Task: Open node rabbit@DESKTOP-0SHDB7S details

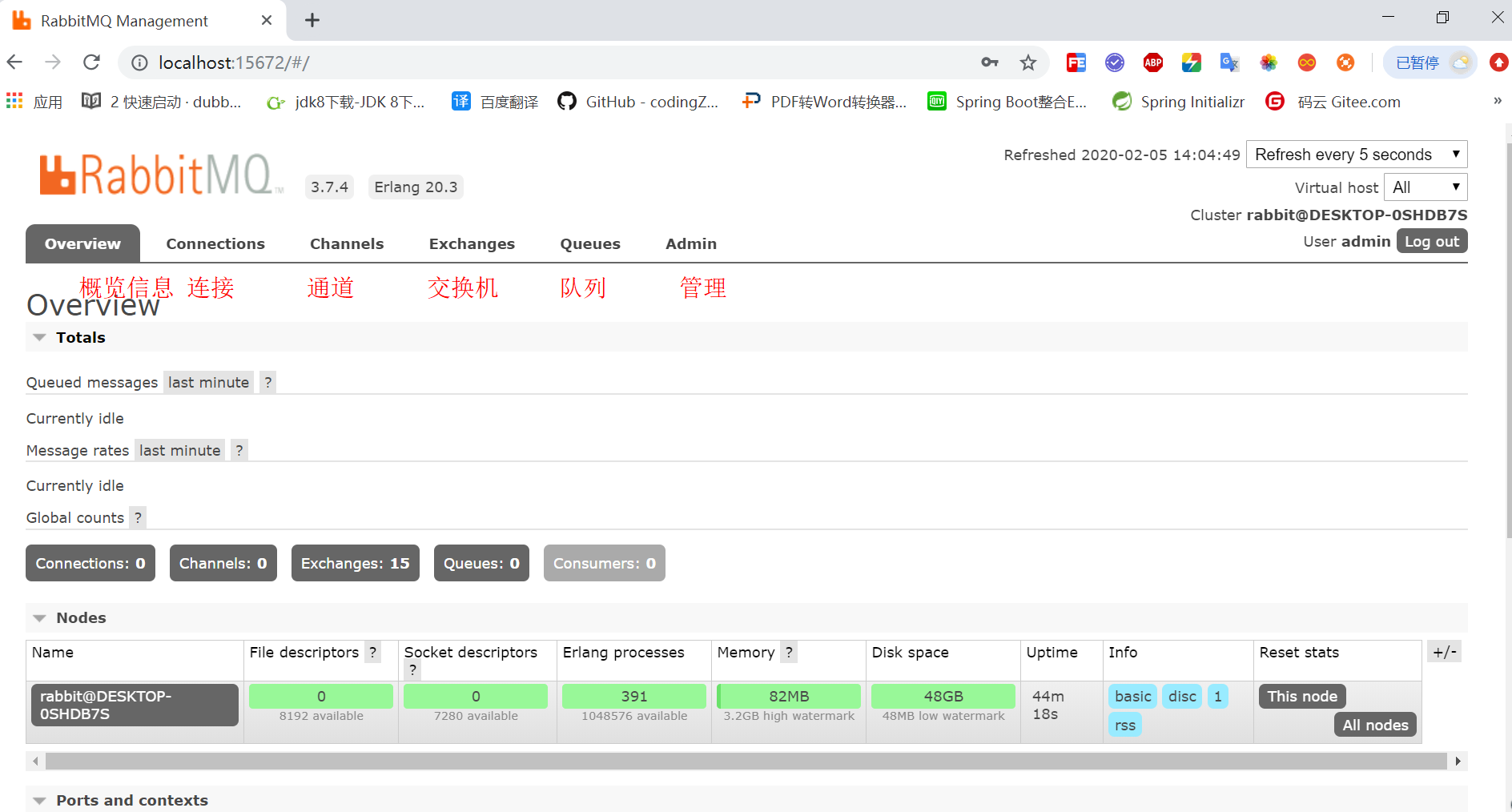Action: pyautogui.click(x=135, y=705)
